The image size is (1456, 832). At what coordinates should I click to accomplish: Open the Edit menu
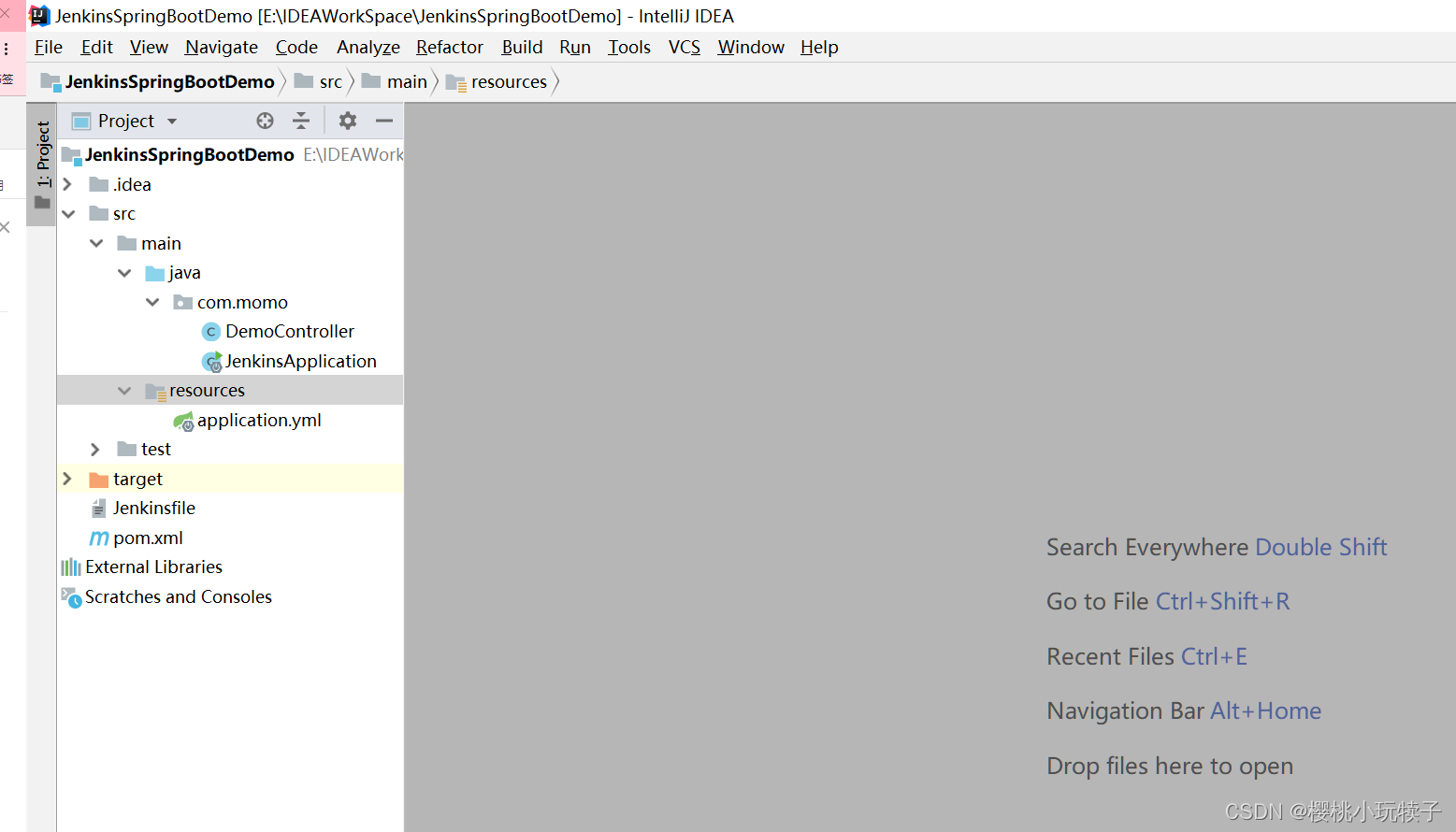tap(96, 47)
